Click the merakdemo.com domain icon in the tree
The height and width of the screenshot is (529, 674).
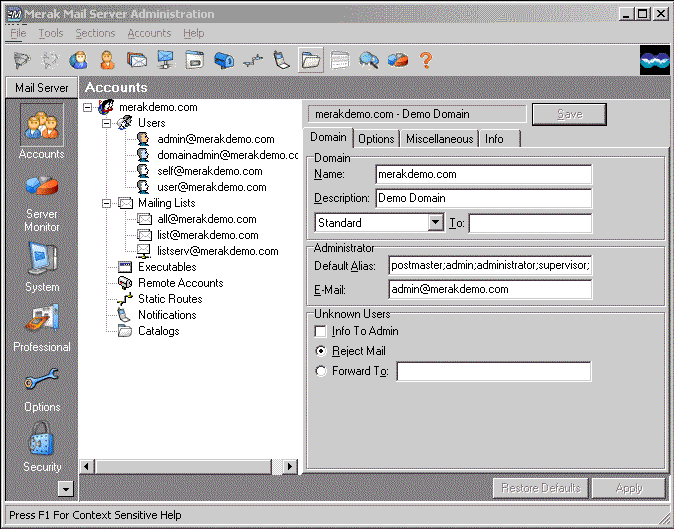pos(106,107)
